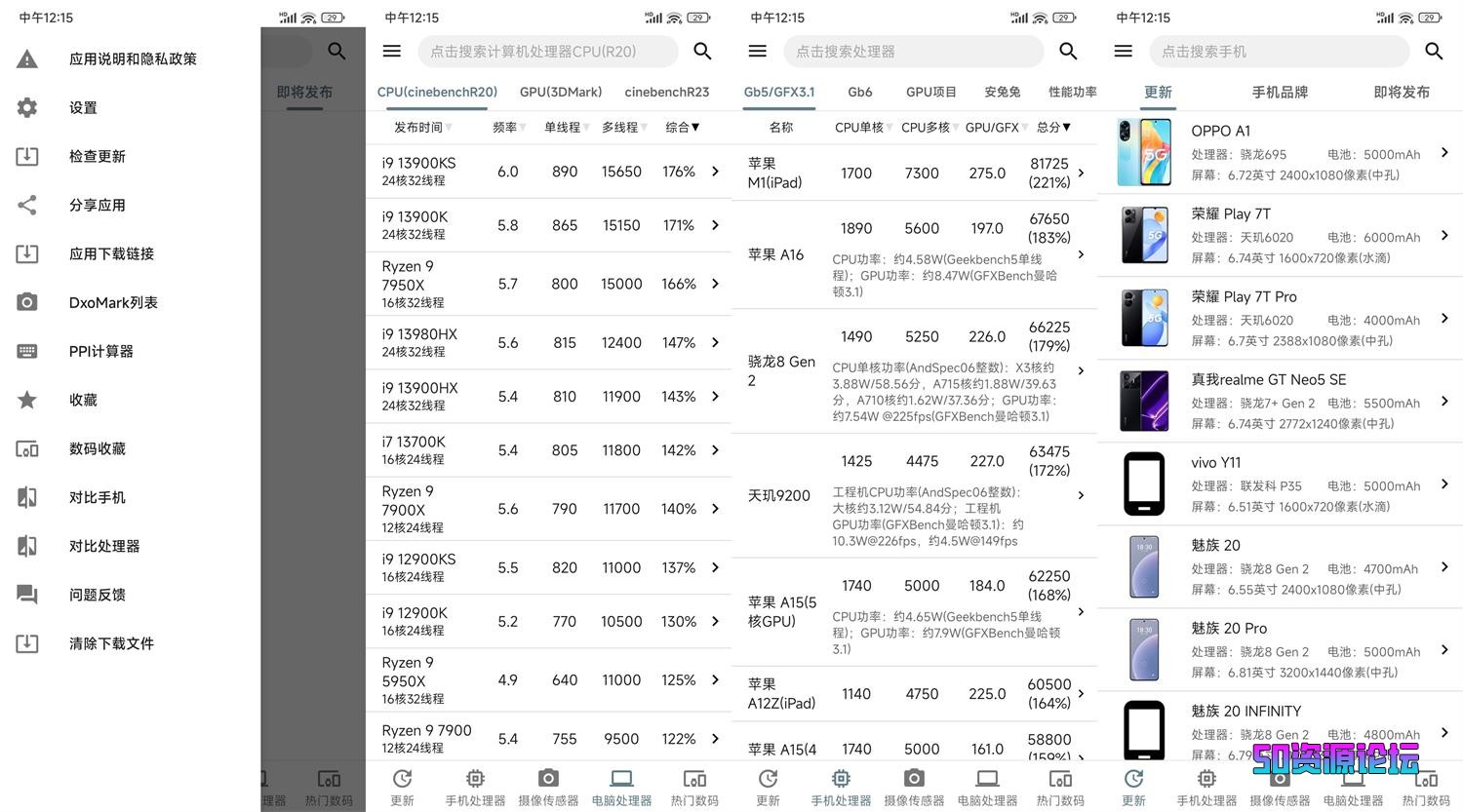This screenshot has width=1463, height=812.
Task: Open OPPO A1 details chevron
Action: tap(1444, 152)
